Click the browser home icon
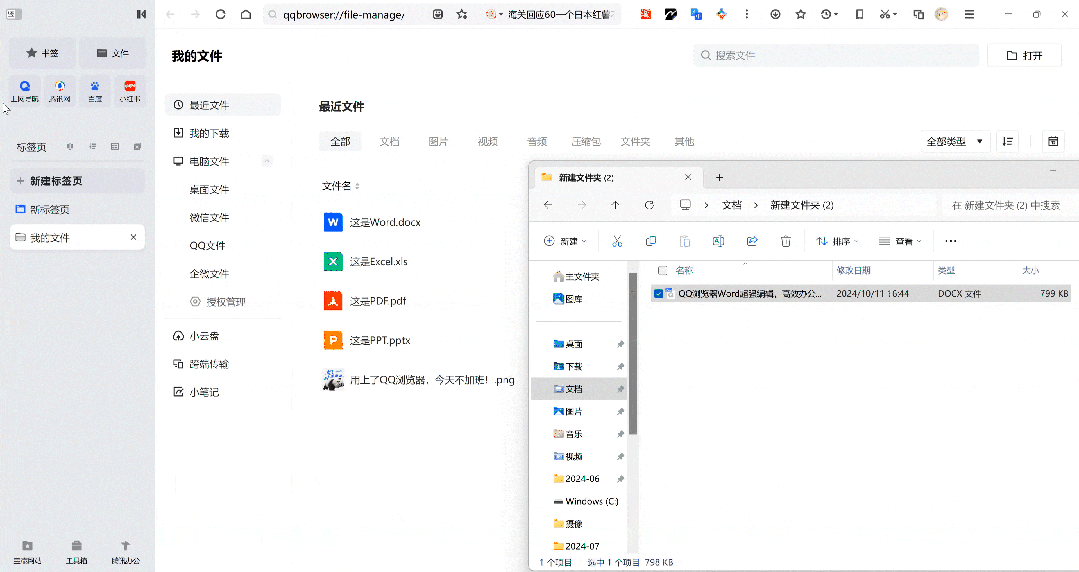This screenshot has height=572, width=1079. click(246, 15)
